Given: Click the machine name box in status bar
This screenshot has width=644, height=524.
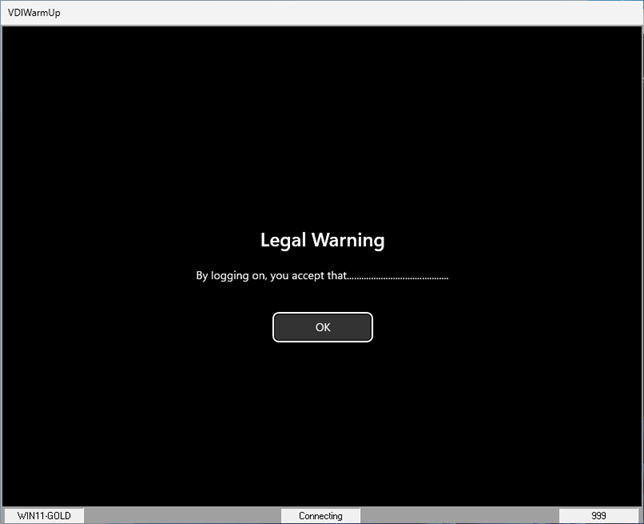Looking at the screenshot, I should tap(42, 516).
